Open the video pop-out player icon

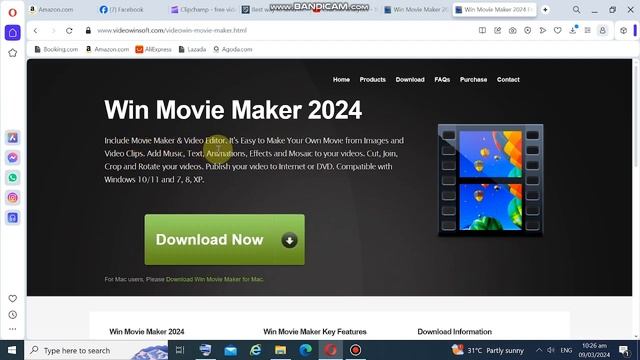[x=528, y=30]
